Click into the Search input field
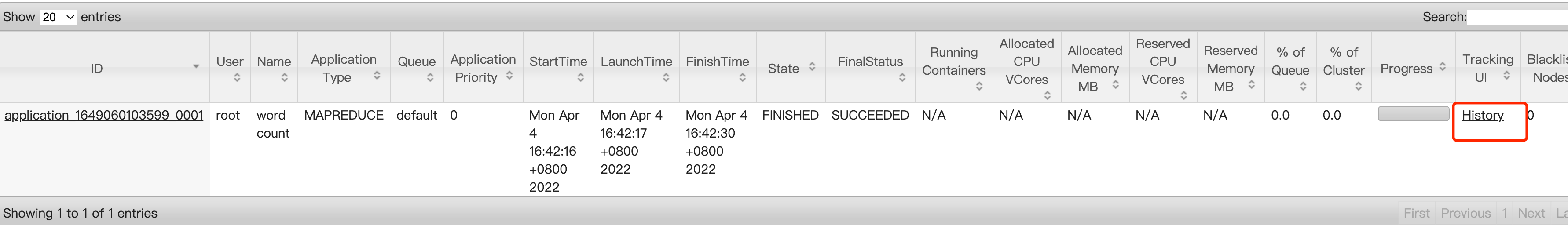Viewport: 1568px width, 225px height. (x=1516, y=17)
